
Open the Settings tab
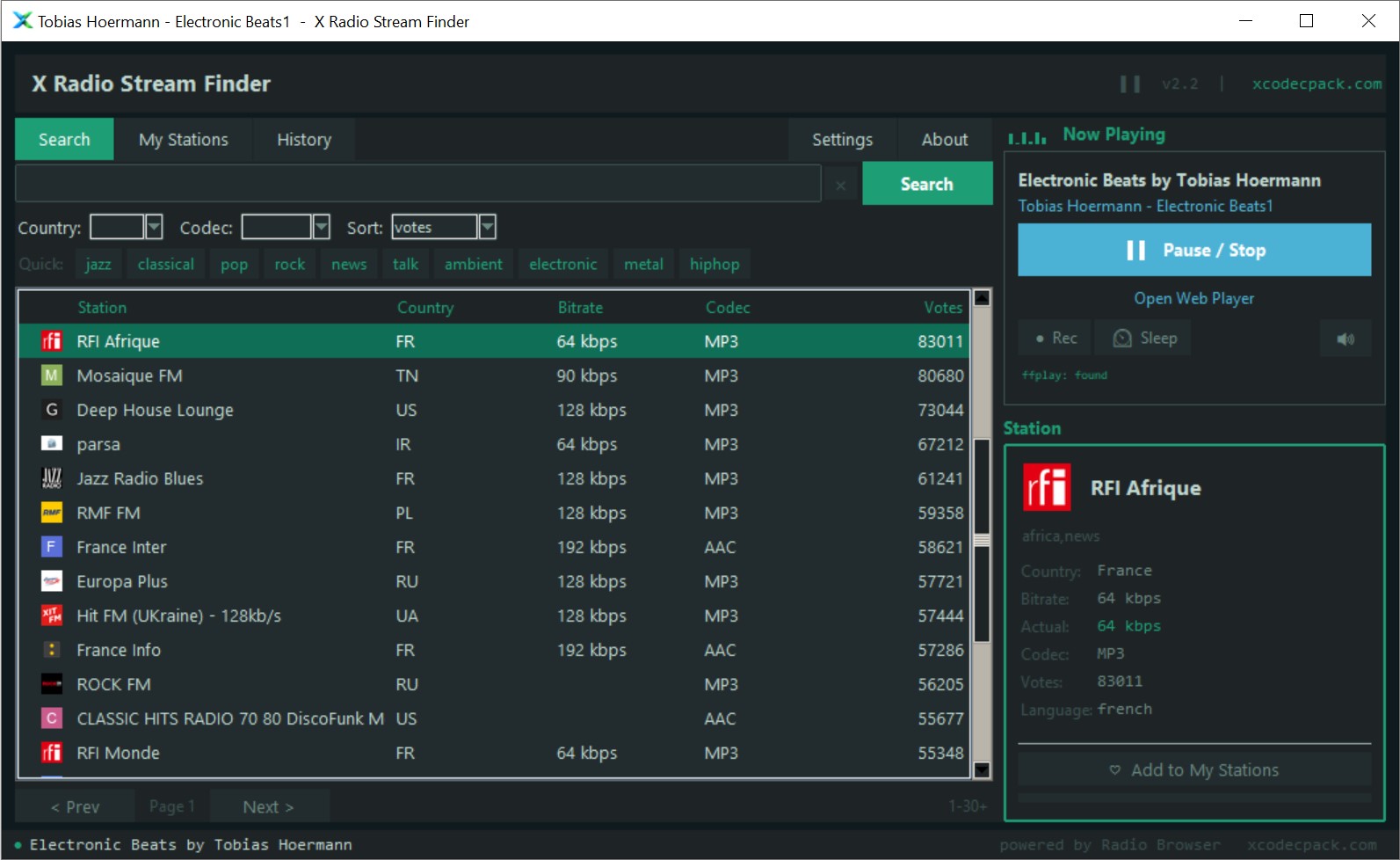point(842,139)
